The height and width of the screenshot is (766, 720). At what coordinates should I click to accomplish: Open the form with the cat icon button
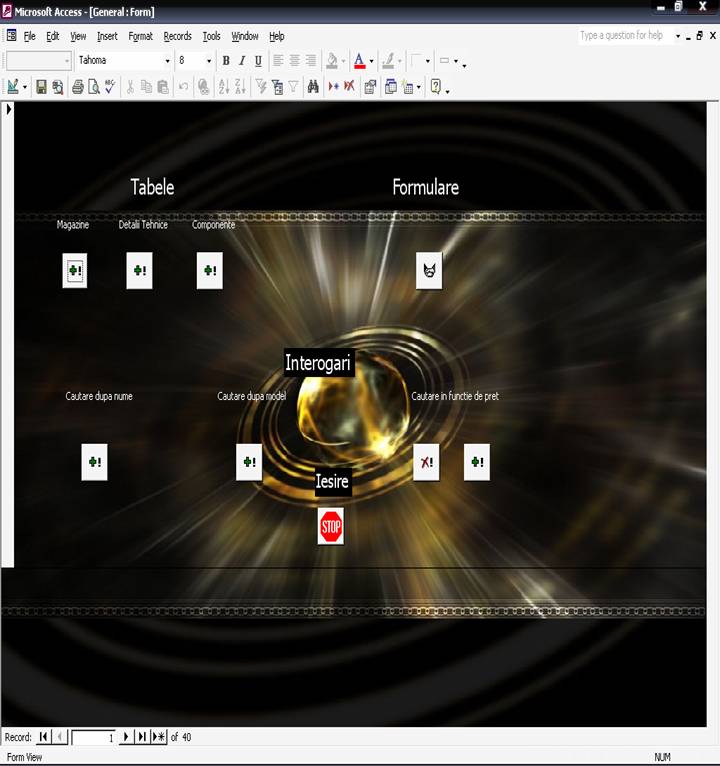429,270
